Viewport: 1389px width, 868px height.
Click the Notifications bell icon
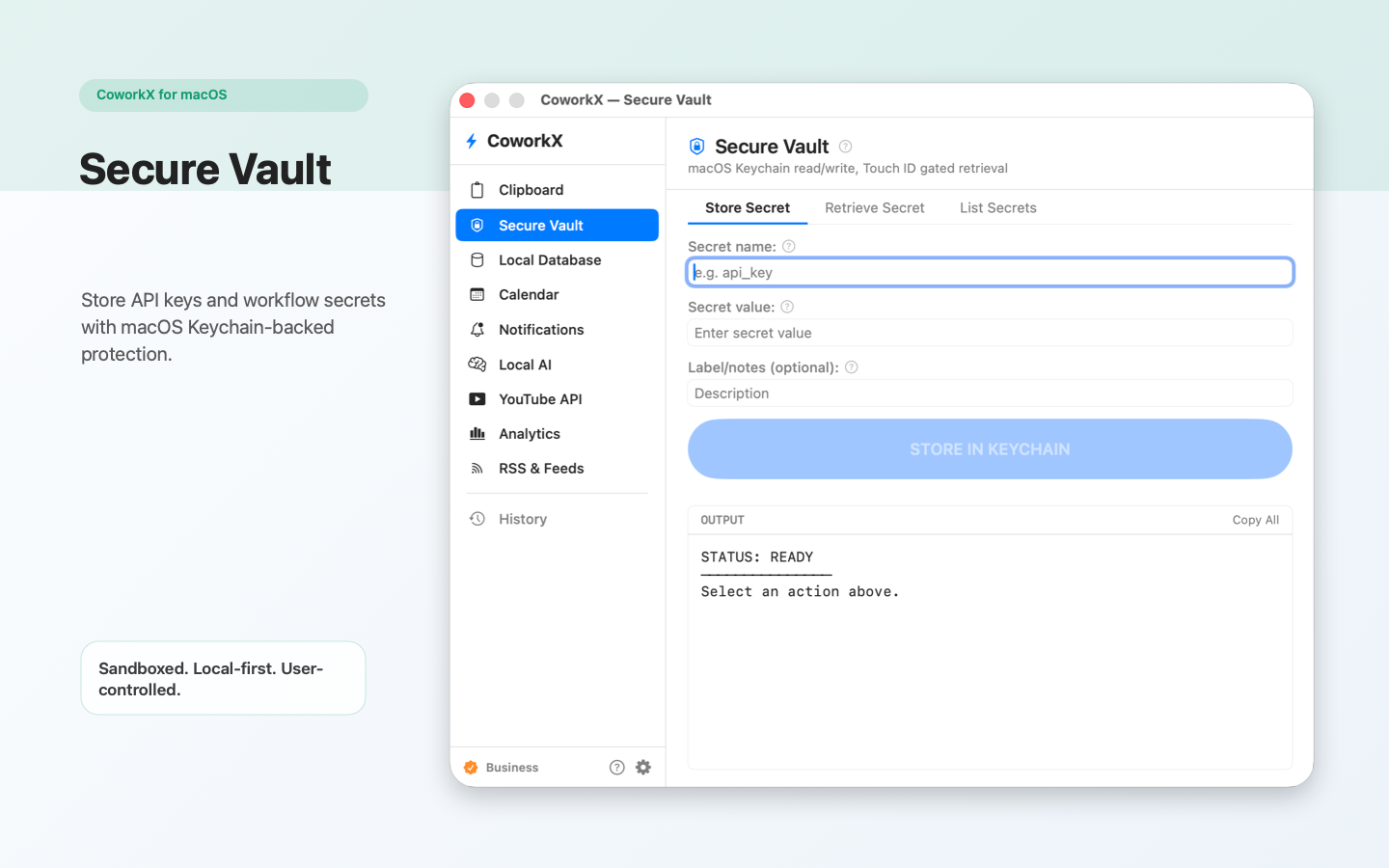point(477,329)
